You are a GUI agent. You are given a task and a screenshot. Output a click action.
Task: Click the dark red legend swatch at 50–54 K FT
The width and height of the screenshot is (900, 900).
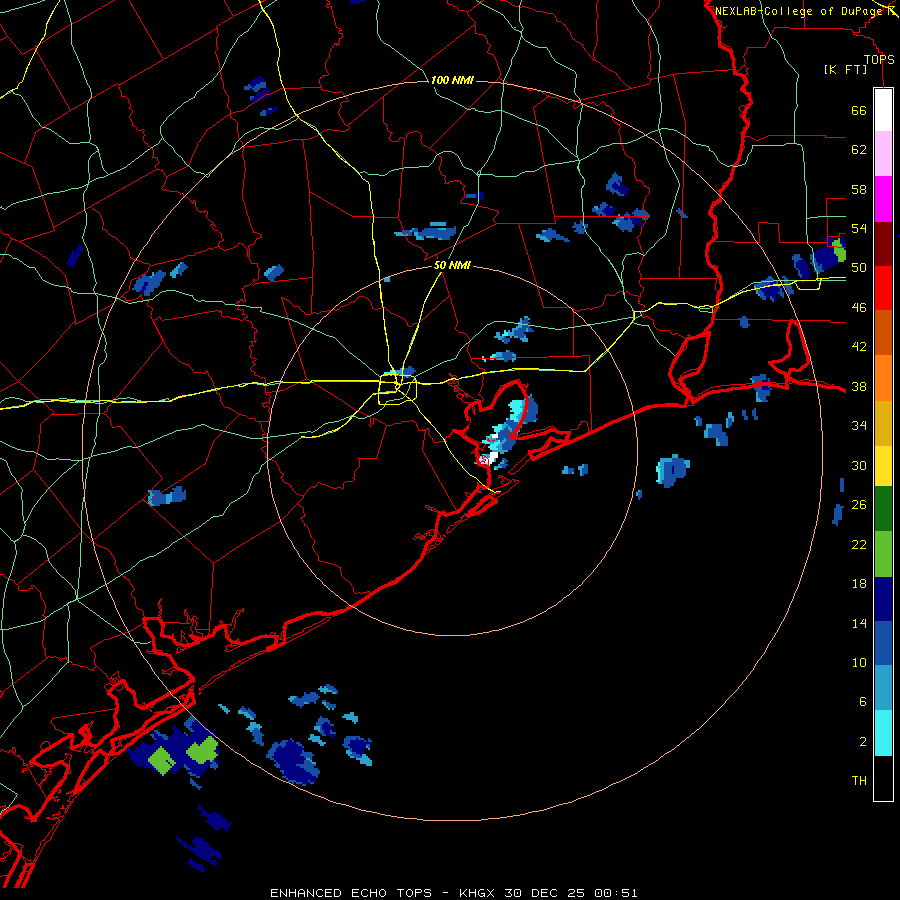coord(883,244)
